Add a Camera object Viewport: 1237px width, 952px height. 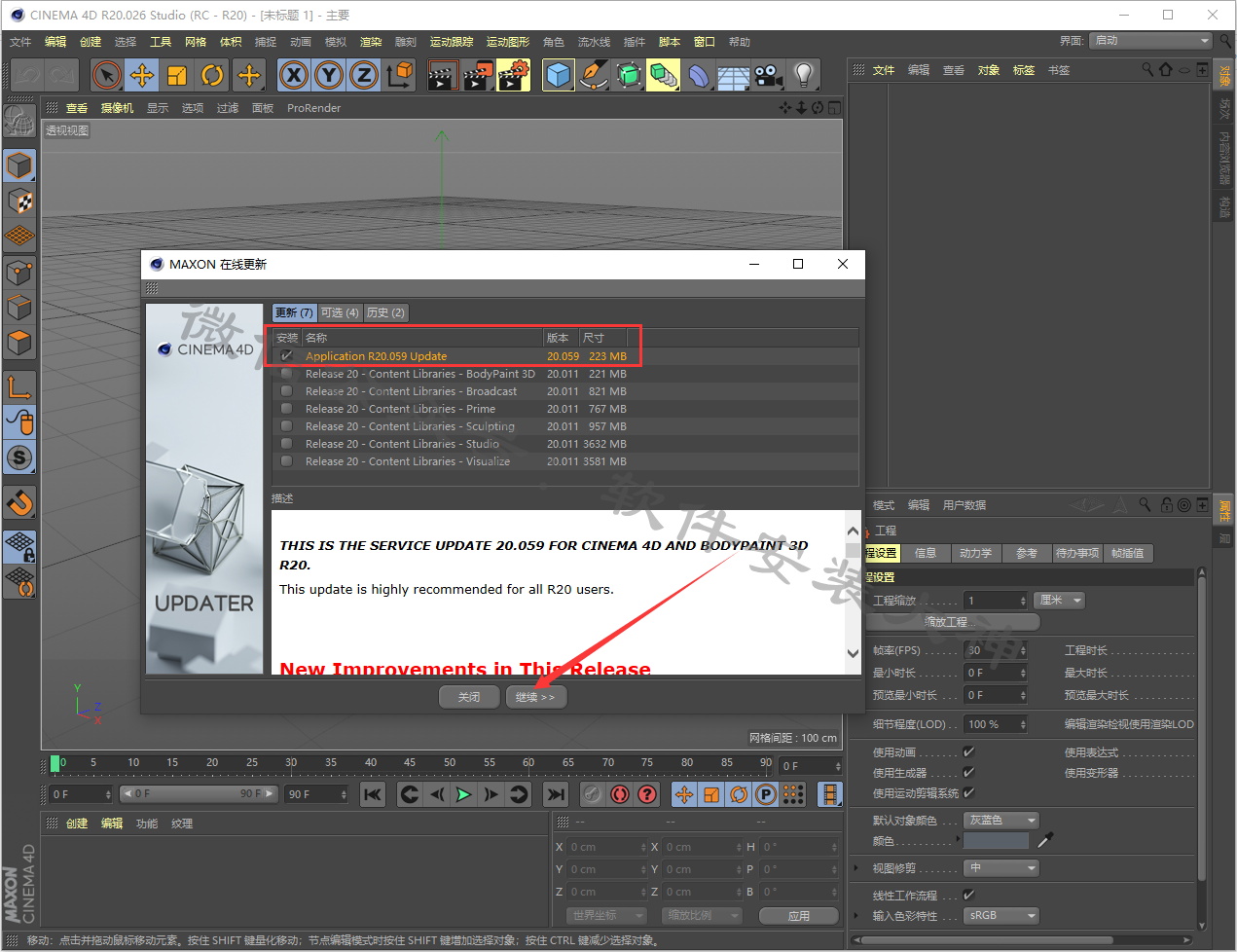click(x=769, y=75)
